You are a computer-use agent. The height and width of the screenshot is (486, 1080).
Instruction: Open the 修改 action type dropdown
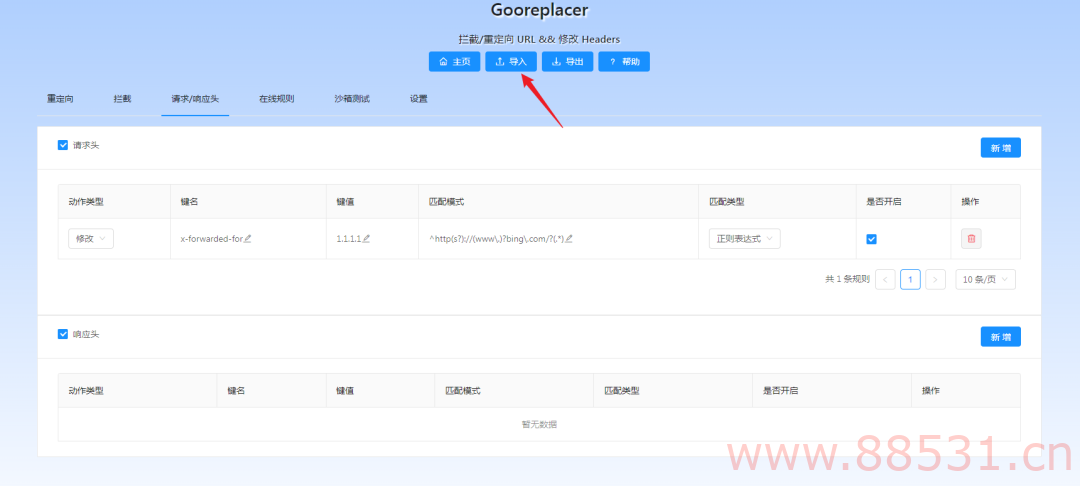click(x=91, y=238)
